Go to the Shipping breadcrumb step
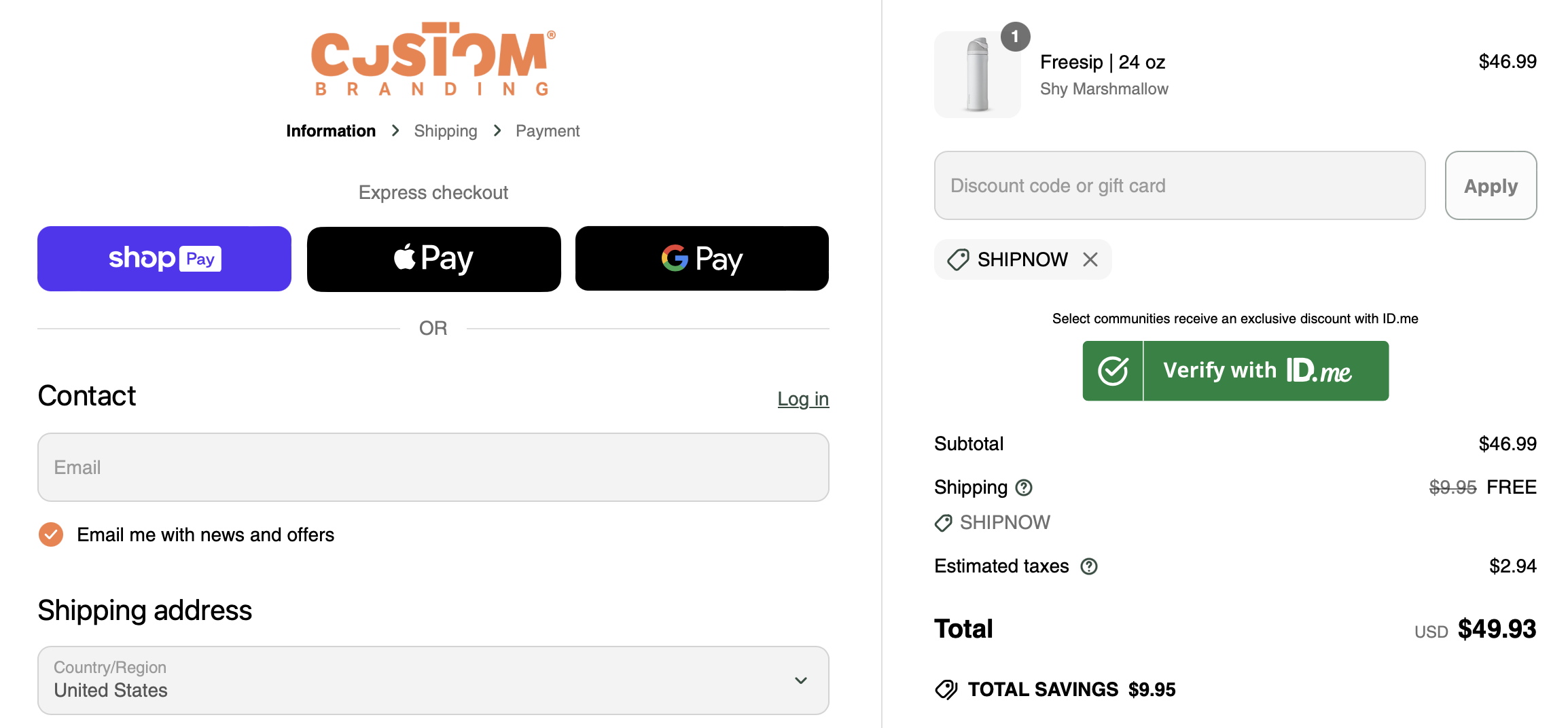 point(445,131)
